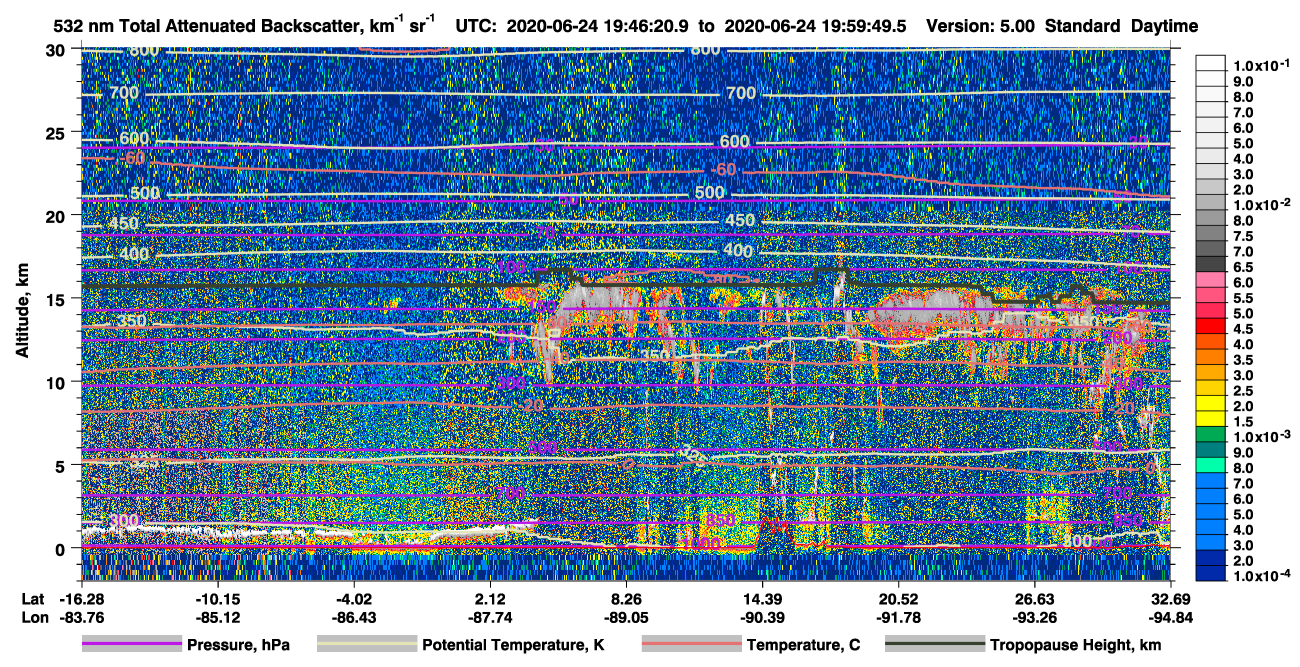Click the 'Temperature, C' legend label

pyautogui.click(x=803, y=645)
